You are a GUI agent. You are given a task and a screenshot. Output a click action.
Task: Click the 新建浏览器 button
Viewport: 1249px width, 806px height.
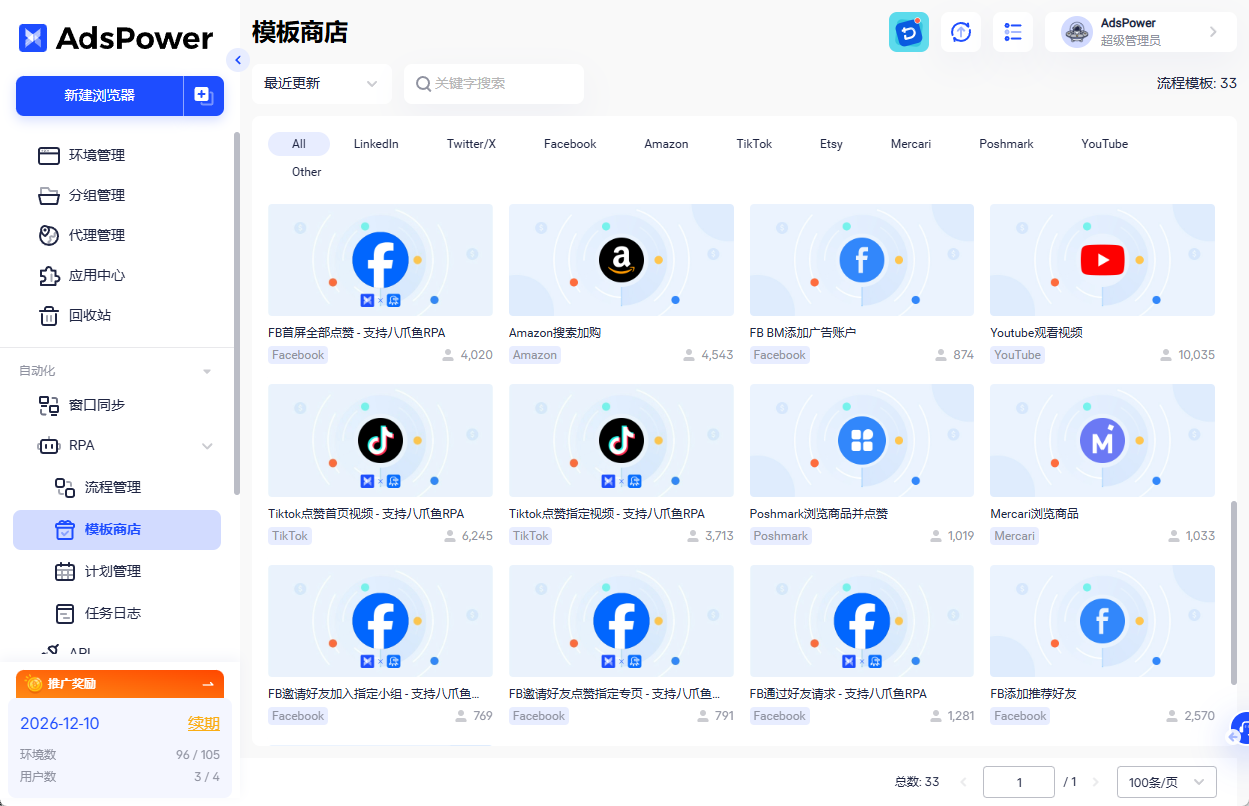[100, 96]
